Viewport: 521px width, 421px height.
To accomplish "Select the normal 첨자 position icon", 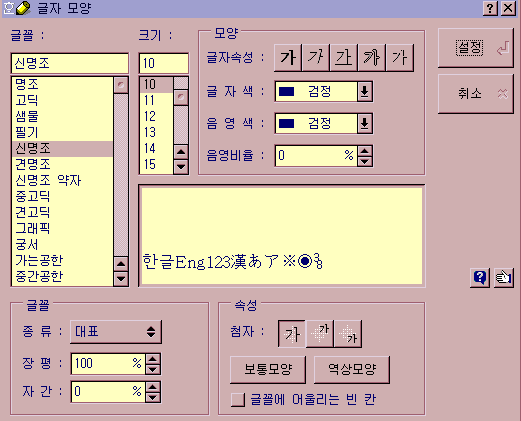I will click(292, 334).
